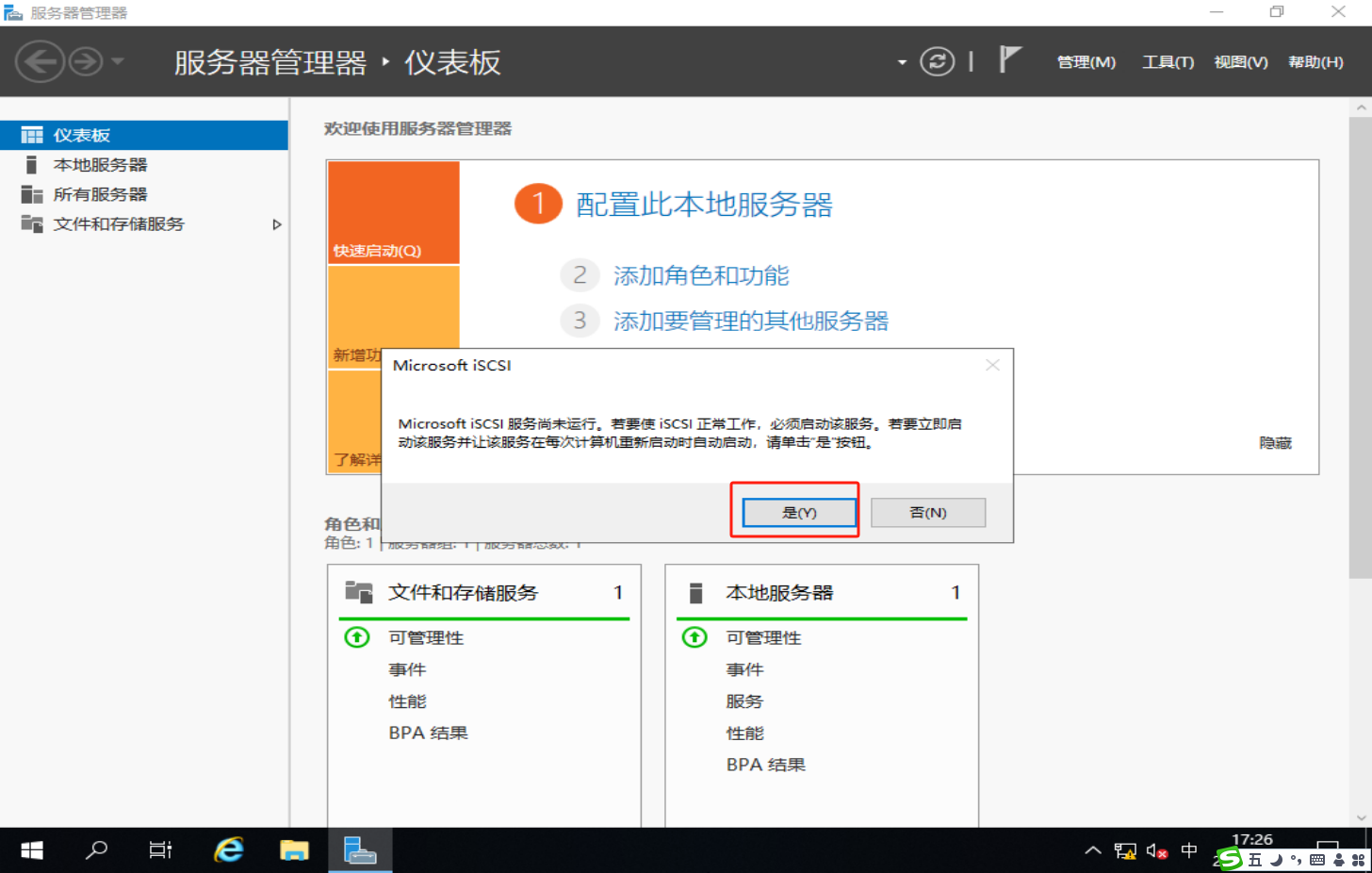Click the 快速启动(Q) orange tile
The image size is (1372, 873).
coord(394,212)
